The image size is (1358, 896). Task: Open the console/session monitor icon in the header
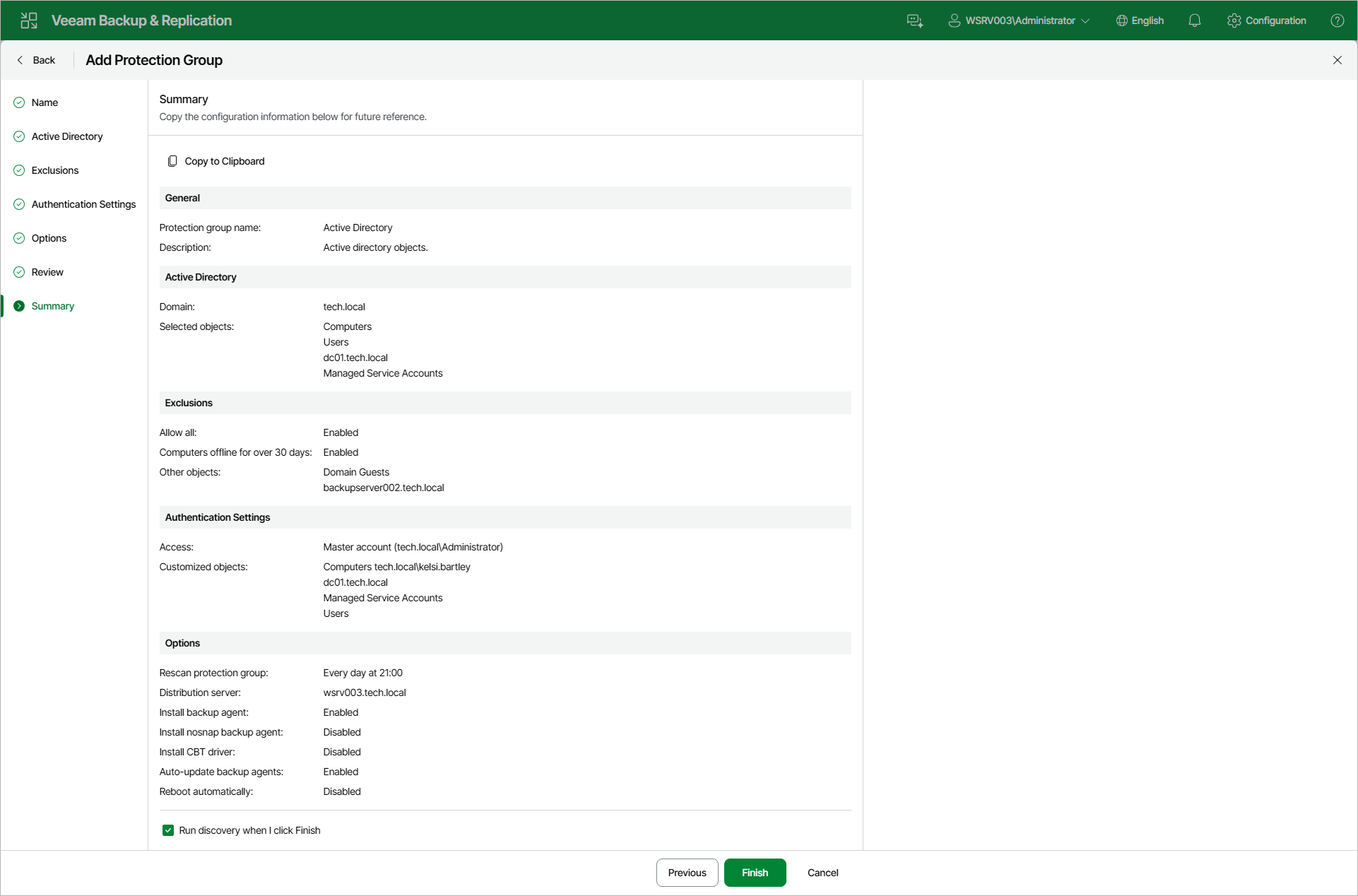coord(915,20)
